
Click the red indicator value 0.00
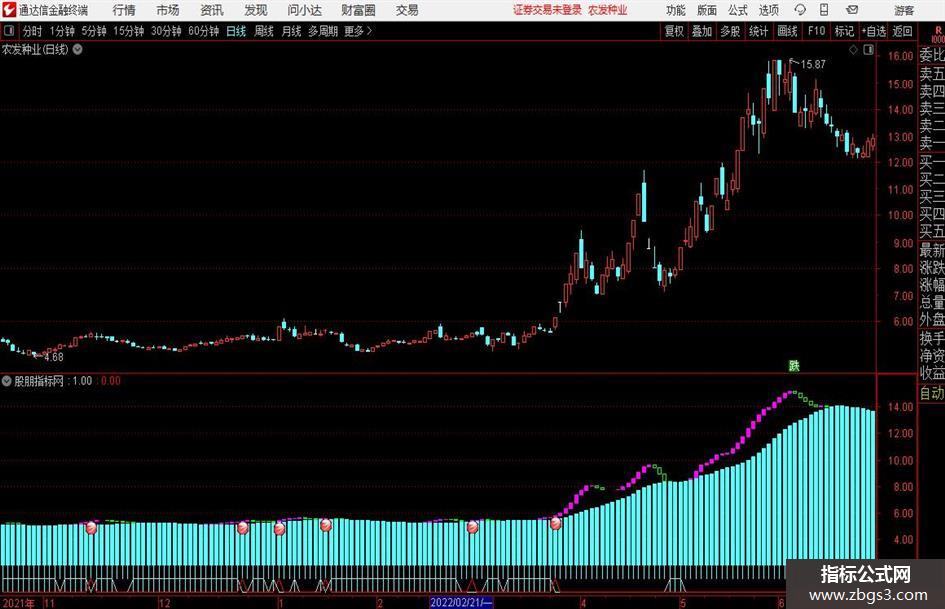[x=111, y=381]
